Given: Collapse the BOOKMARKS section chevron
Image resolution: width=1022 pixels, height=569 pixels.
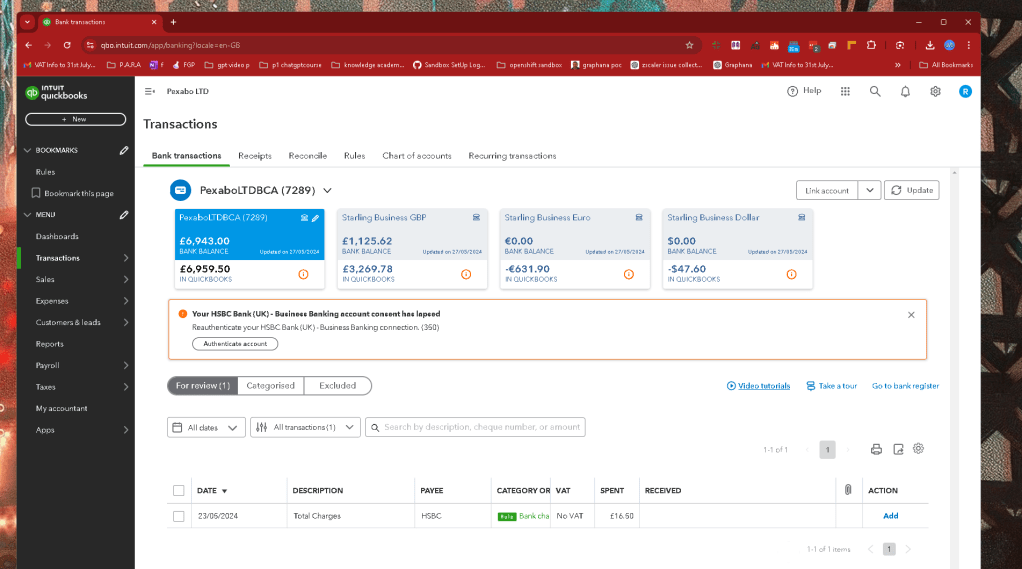Looking at the screenshot, I should pos(27,151).
